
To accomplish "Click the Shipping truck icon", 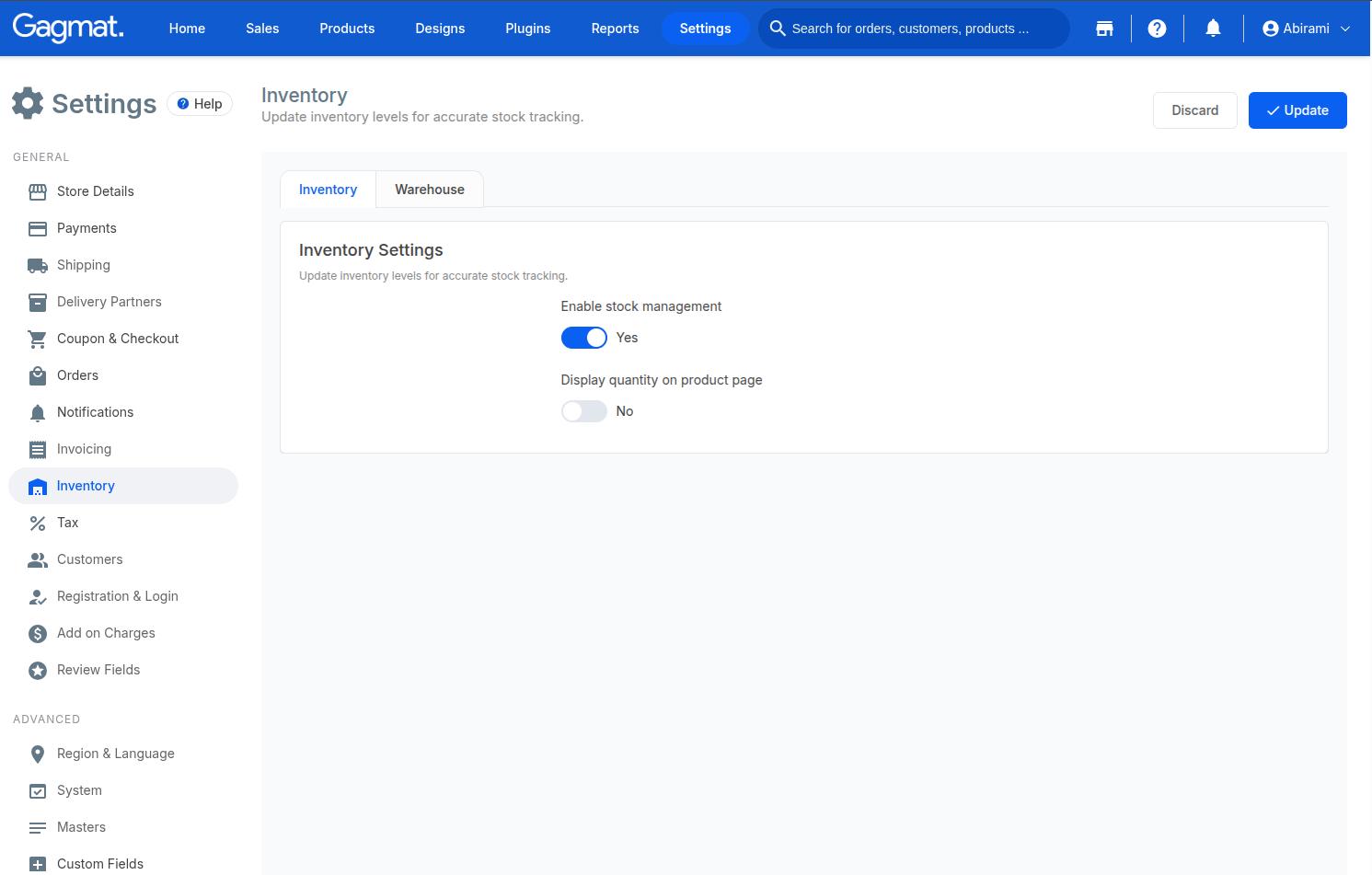I will click(38, 265).
